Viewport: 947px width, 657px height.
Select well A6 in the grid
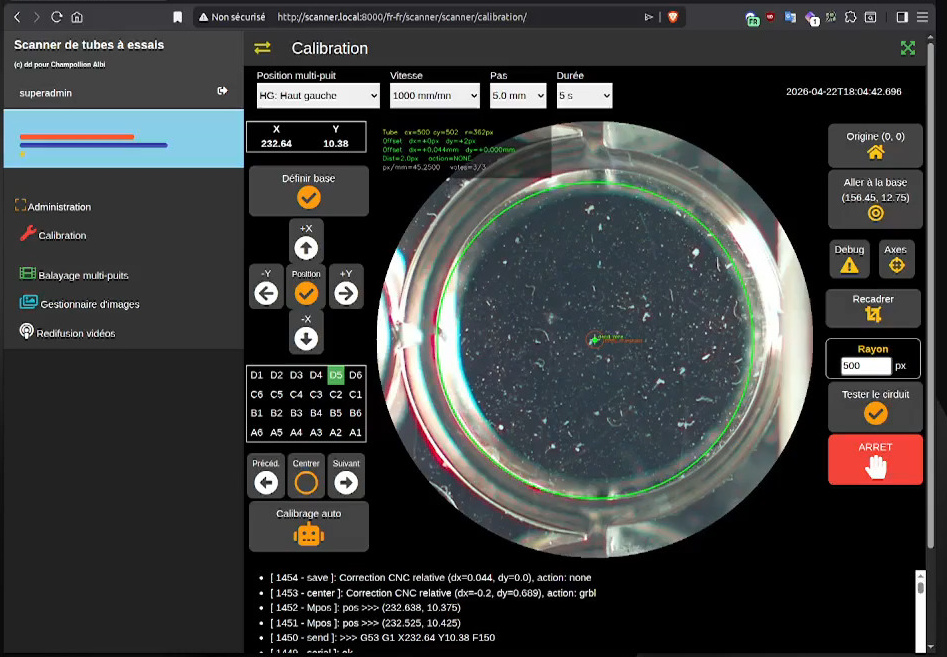[x=257, y=432]
